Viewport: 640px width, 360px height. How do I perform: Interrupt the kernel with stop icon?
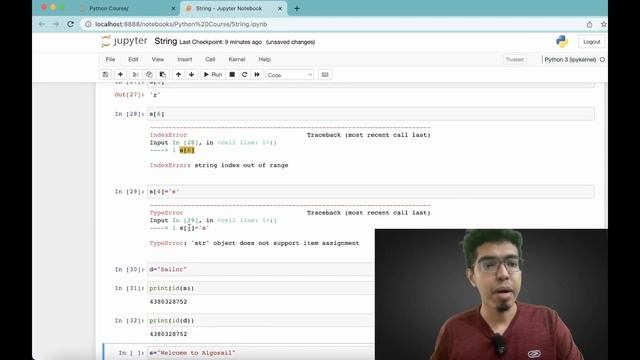pos(232,75)
